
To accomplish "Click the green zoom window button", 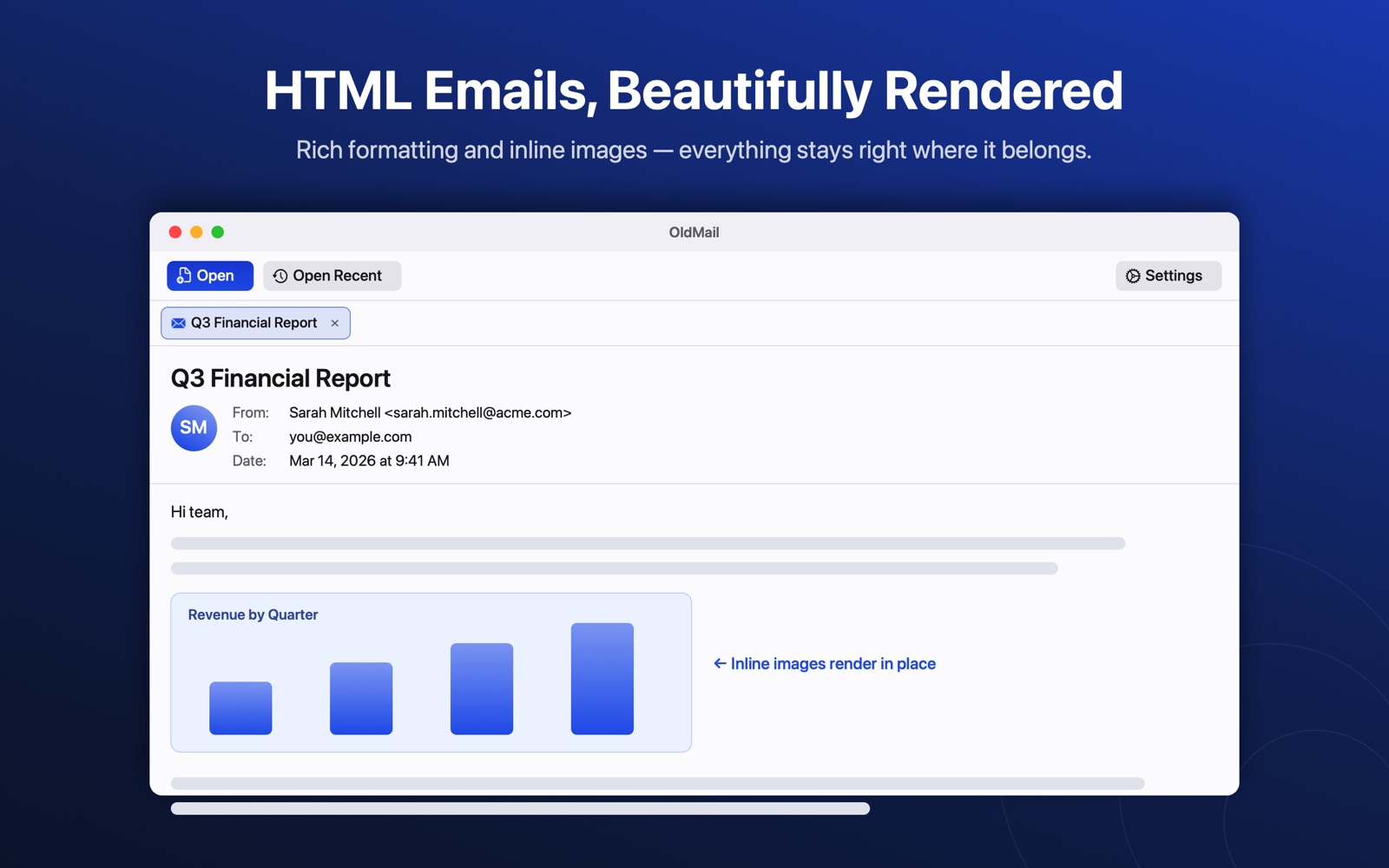I will [218, 232].
